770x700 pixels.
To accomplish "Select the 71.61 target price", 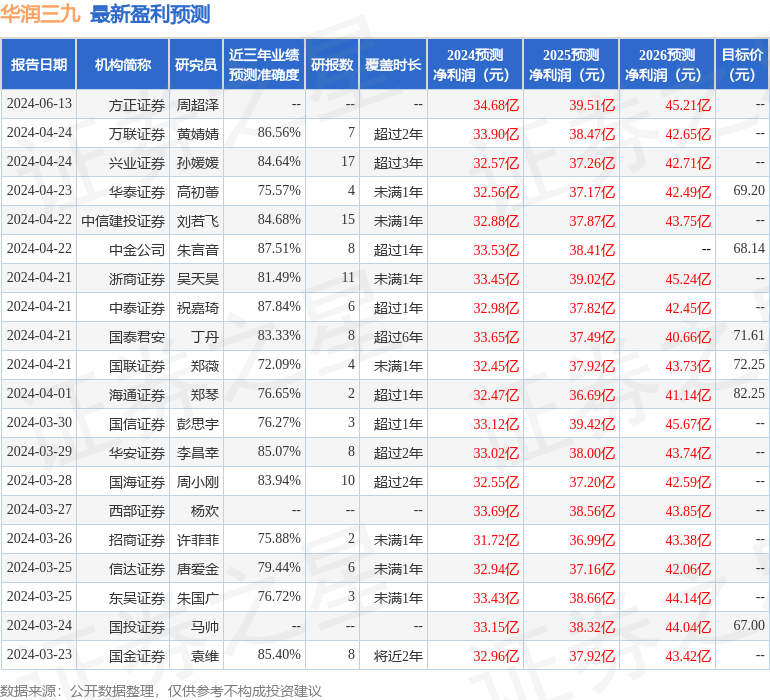I will (749, 336).
